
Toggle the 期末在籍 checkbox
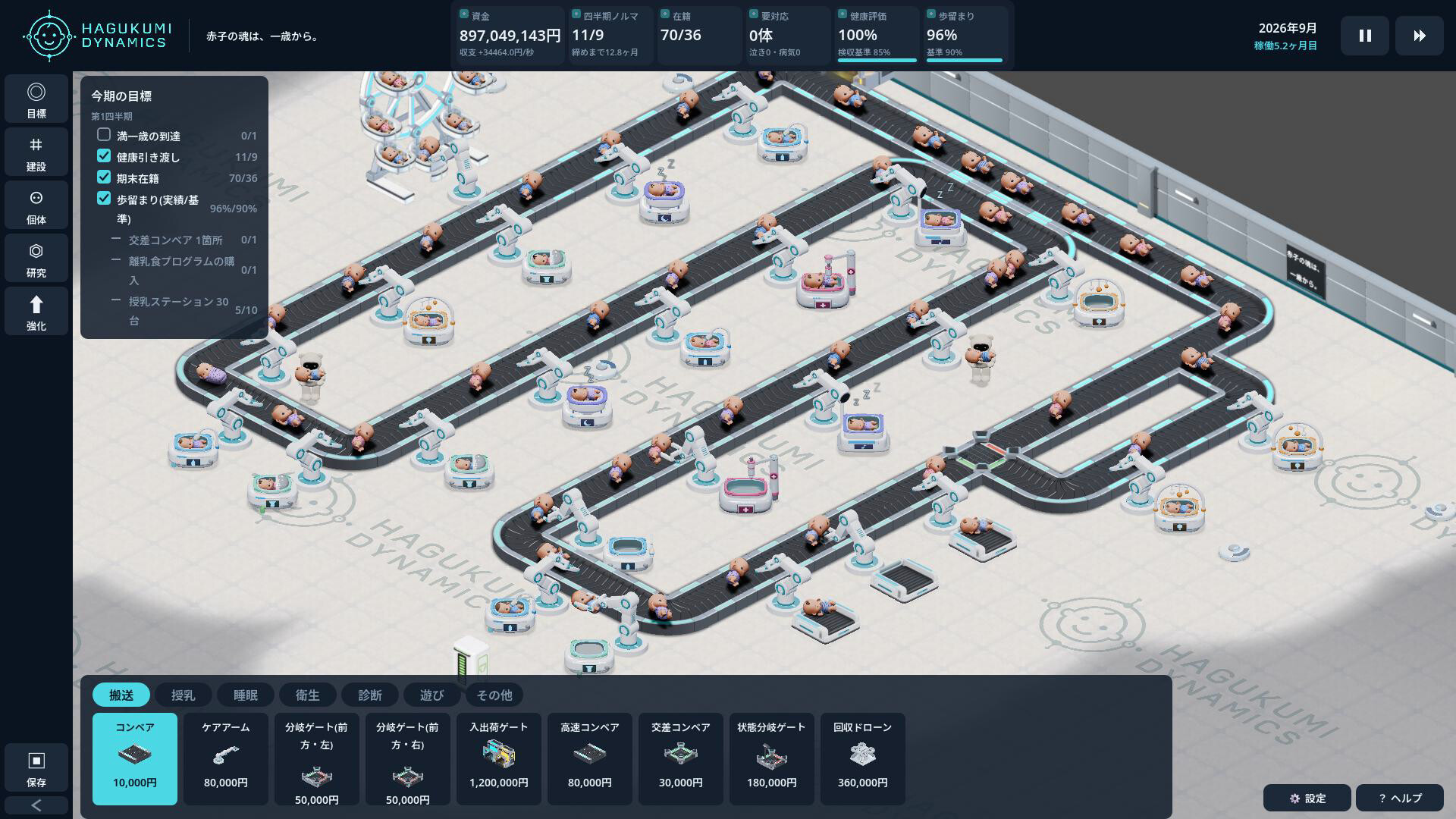click(104, 177)
